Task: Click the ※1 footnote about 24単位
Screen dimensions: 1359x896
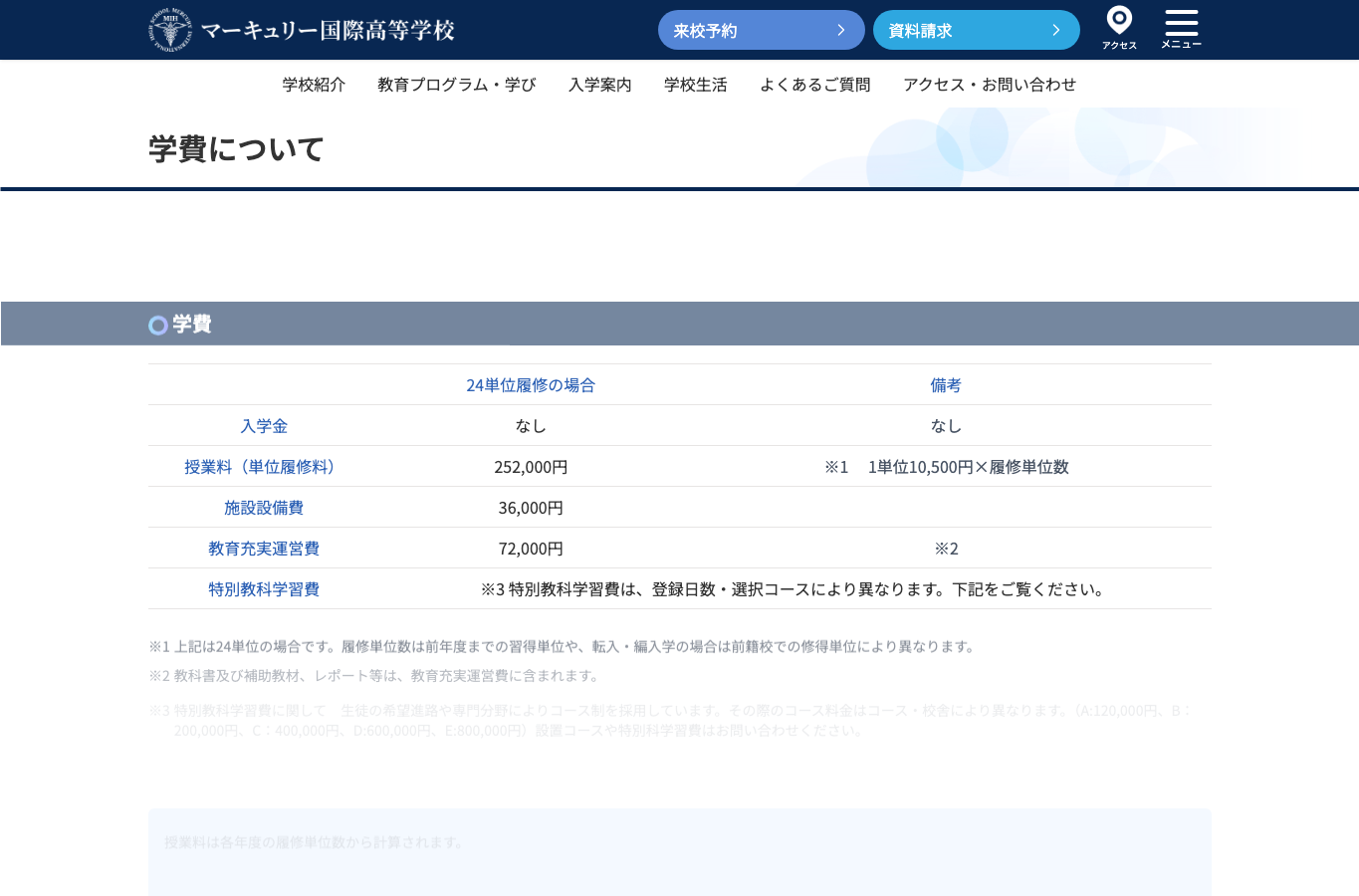Action: 565,647
